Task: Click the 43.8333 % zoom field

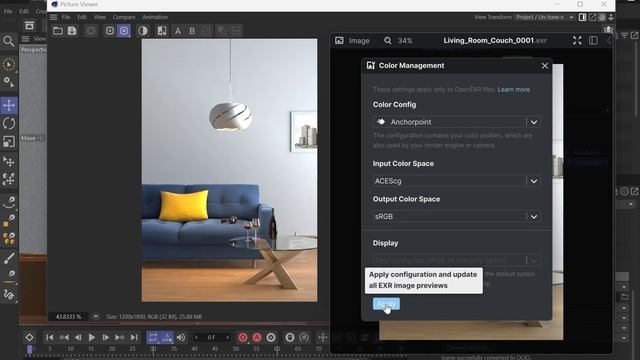Action: pyautogui.click(x=69, y=316)
